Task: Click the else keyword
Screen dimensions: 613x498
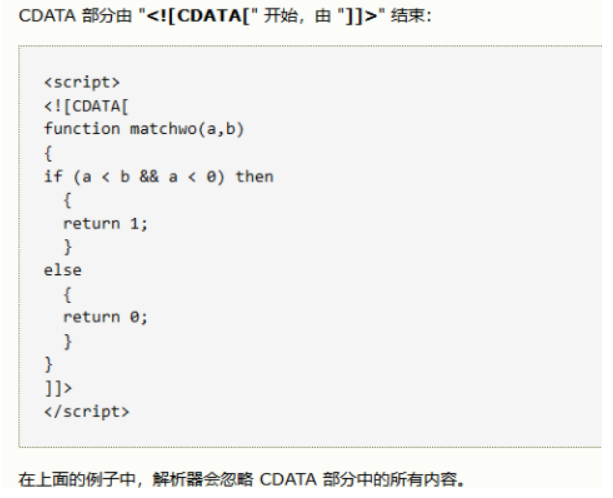Action: (x=63, y=270)
